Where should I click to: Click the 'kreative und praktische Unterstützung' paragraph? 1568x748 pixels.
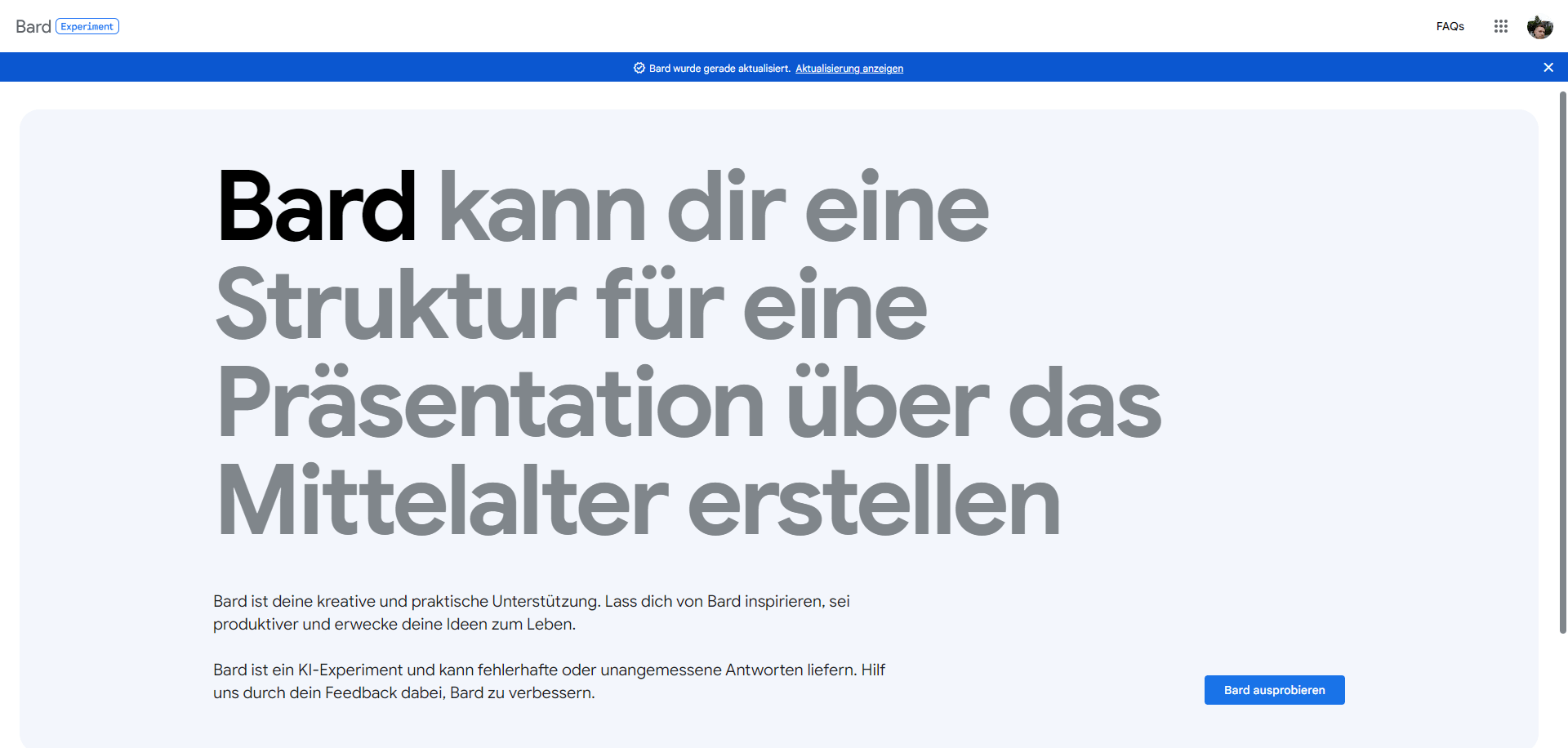click(x=531, y=602)
